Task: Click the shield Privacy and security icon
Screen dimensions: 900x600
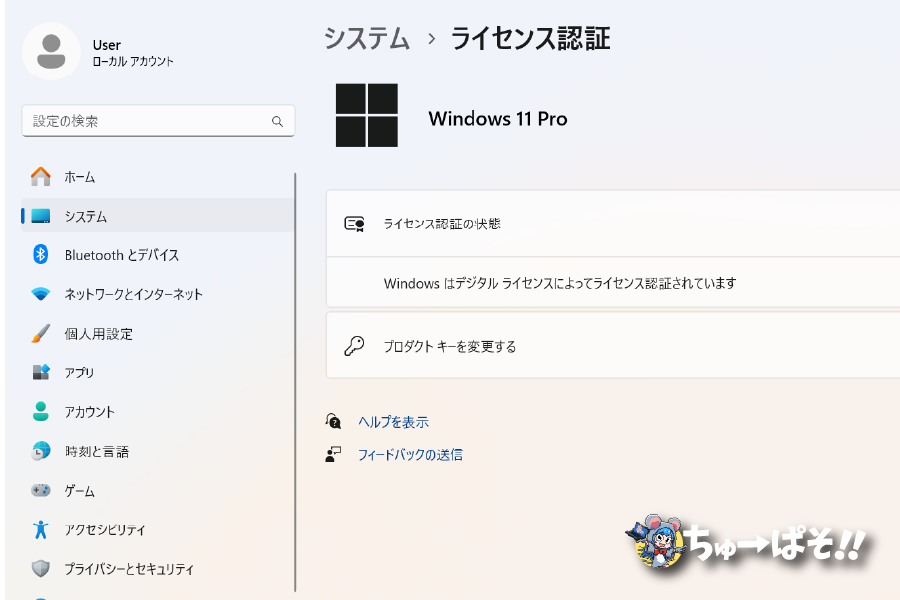Action: click(41, 568)
